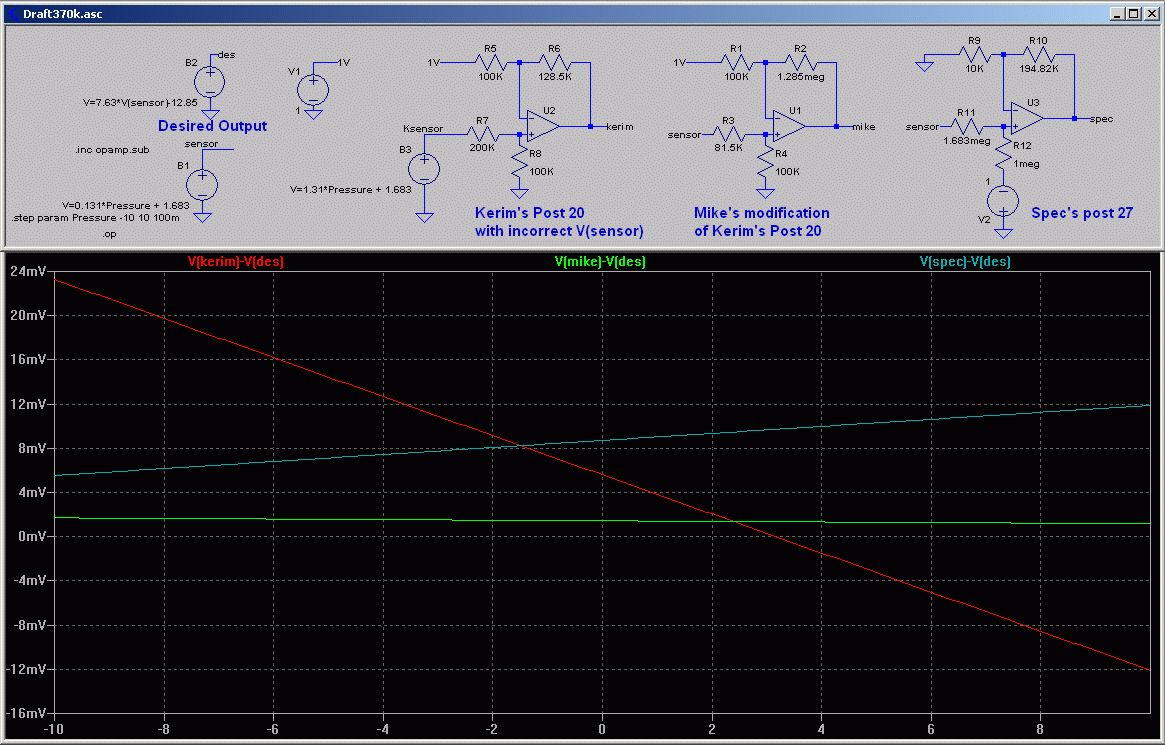Click the V(spec)-V(des) trace label
Image resolution: width=1165 pixels, height=745 pixels.
[965, 261]
